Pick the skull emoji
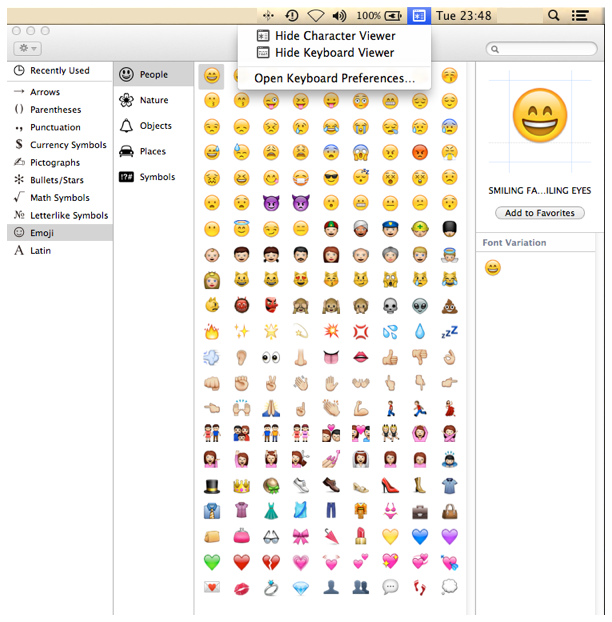Image resolution: width=612 pixels, height=622 pixels. 390,305
